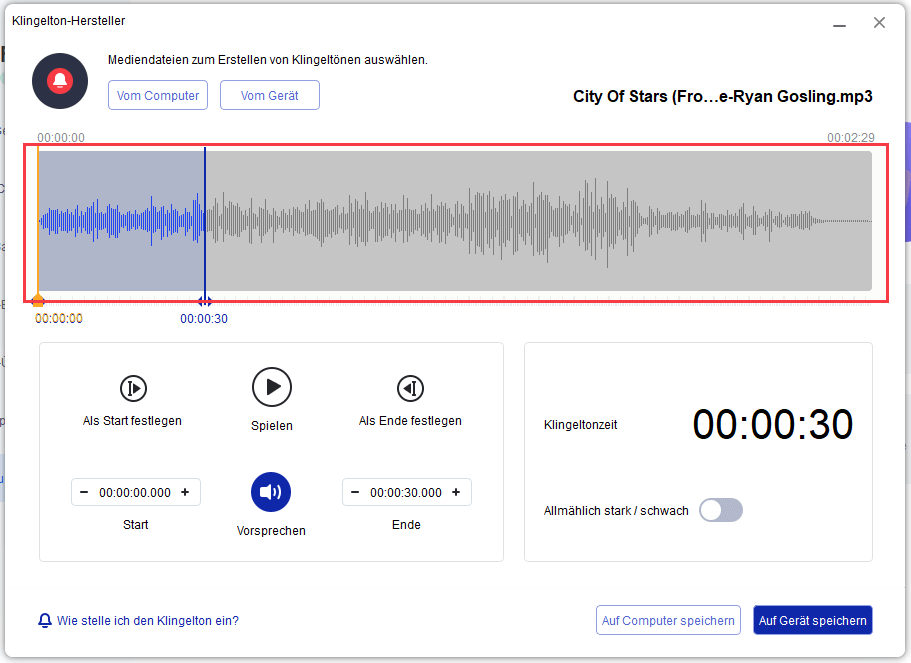Decrease Ende time with minus button

(355, 492)
